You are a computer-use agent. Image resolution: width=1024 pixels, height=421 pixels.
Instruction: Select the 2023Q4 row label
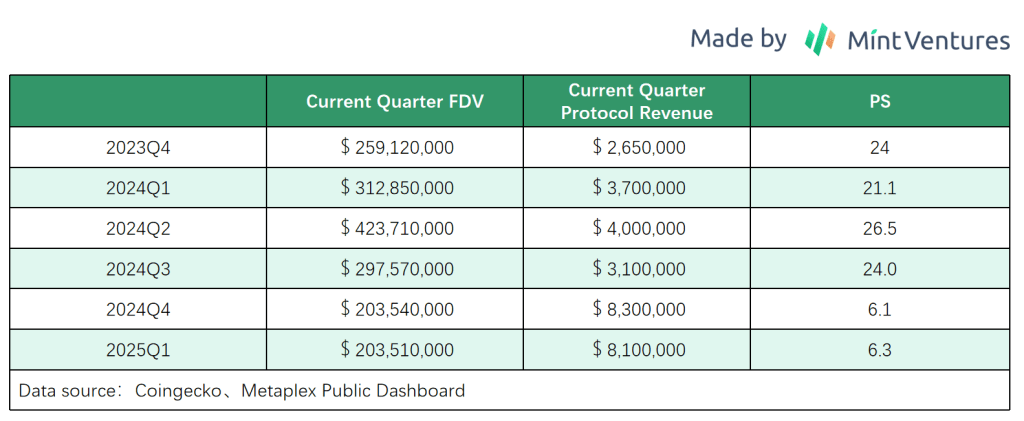coord(138,148)
